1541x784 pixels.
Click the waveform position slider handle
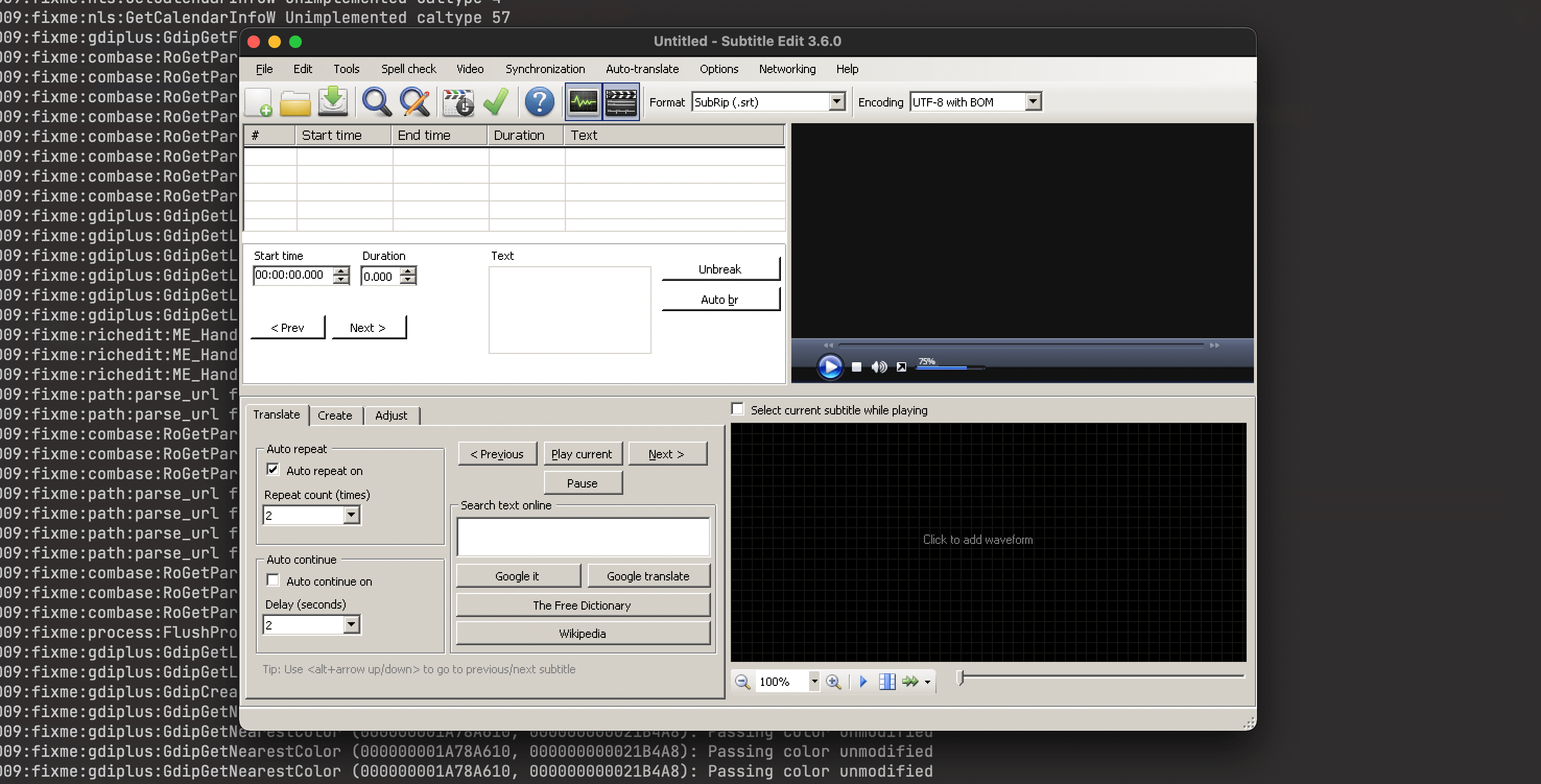point(961,678)
